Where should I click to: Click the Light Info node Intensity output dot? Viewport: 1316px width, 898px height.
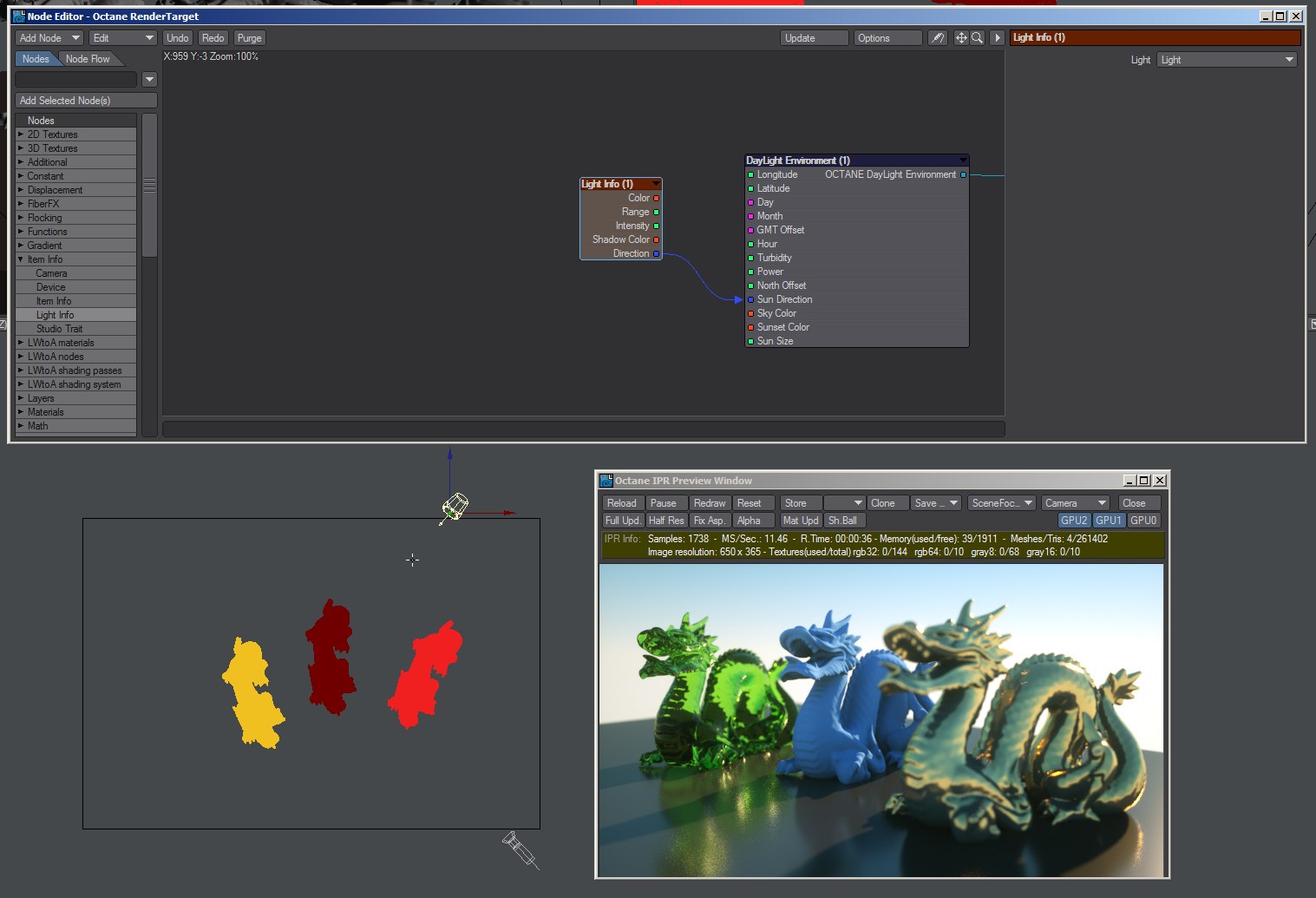(x=657, y=226)
